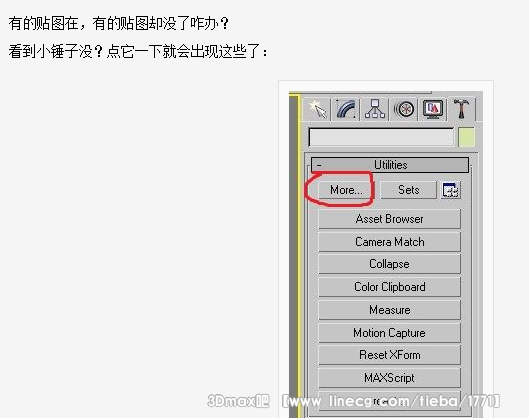Launch the Asset Browser utility

pos(389,219)
